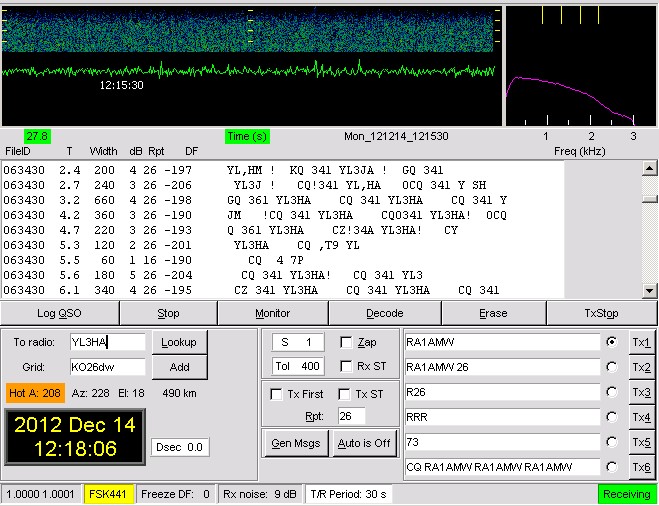The width and height of the screenshot is (659, 506).
Task: Click the Receiving status indicator
Action: point(627,494)
